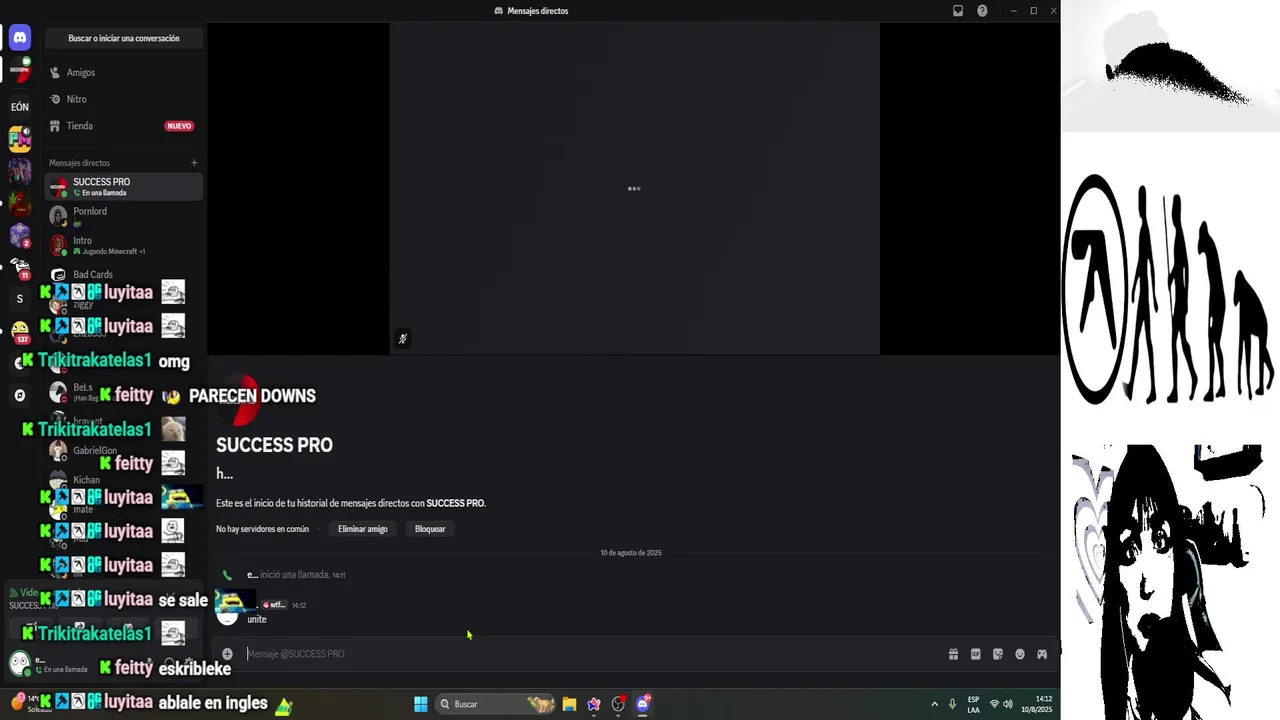Click the NUEVO badge beside Tienda

(x=179, y=126)
